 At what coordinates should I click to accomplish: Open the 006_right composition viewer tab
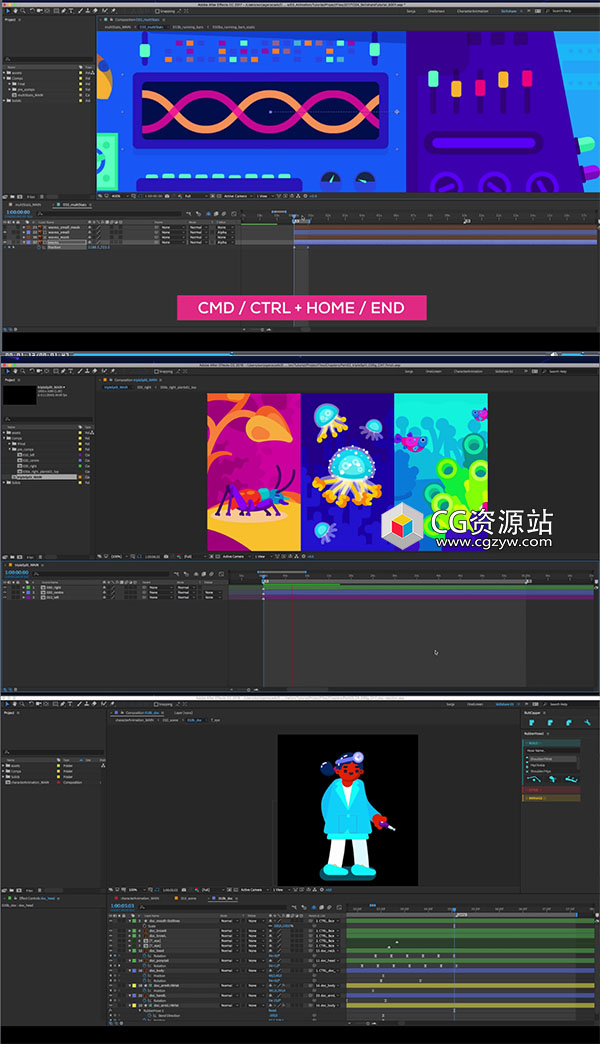pos(145,388)
